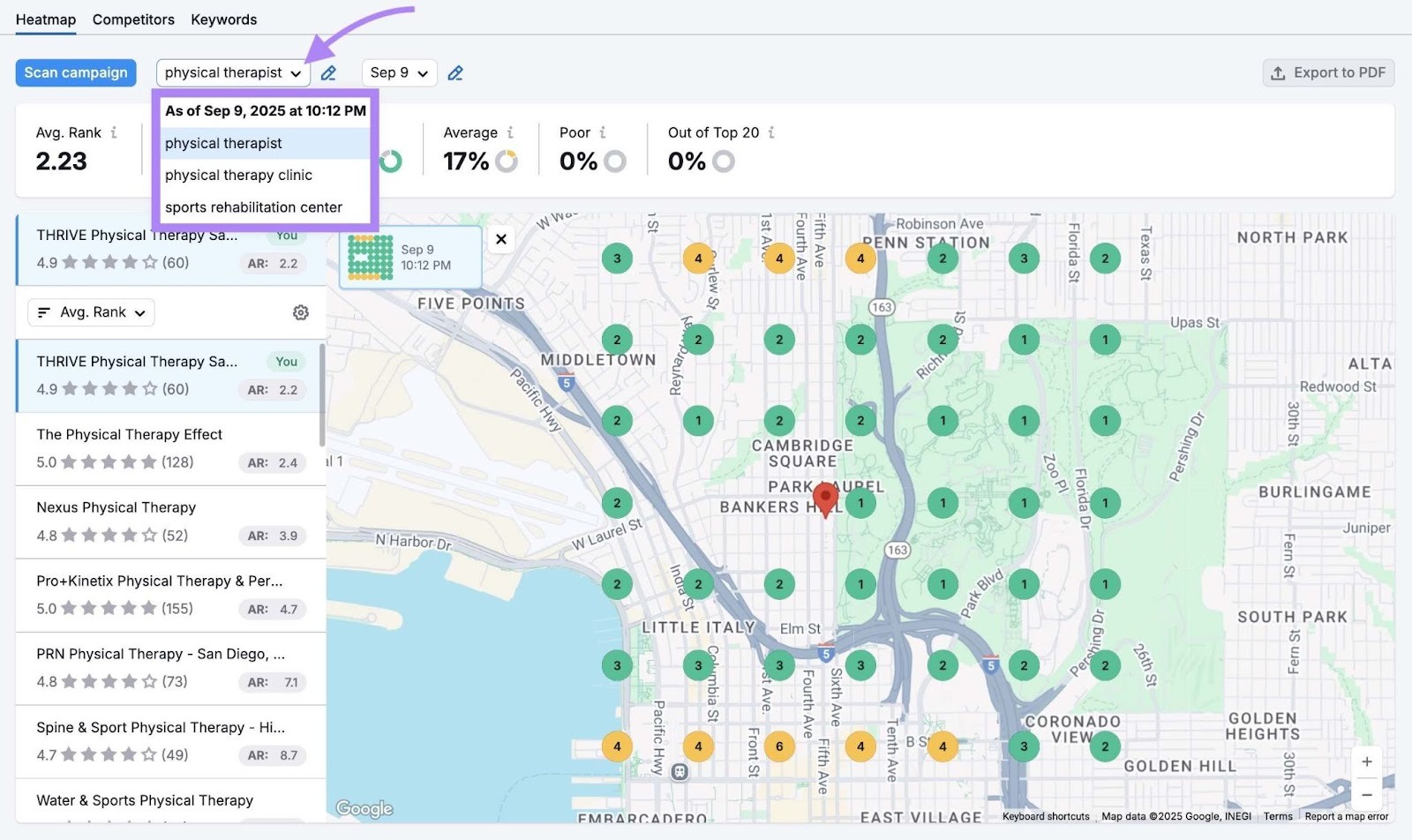Switch to the Competitors tab
Screen dimensions: 1412x840
(x=133, y=19)
